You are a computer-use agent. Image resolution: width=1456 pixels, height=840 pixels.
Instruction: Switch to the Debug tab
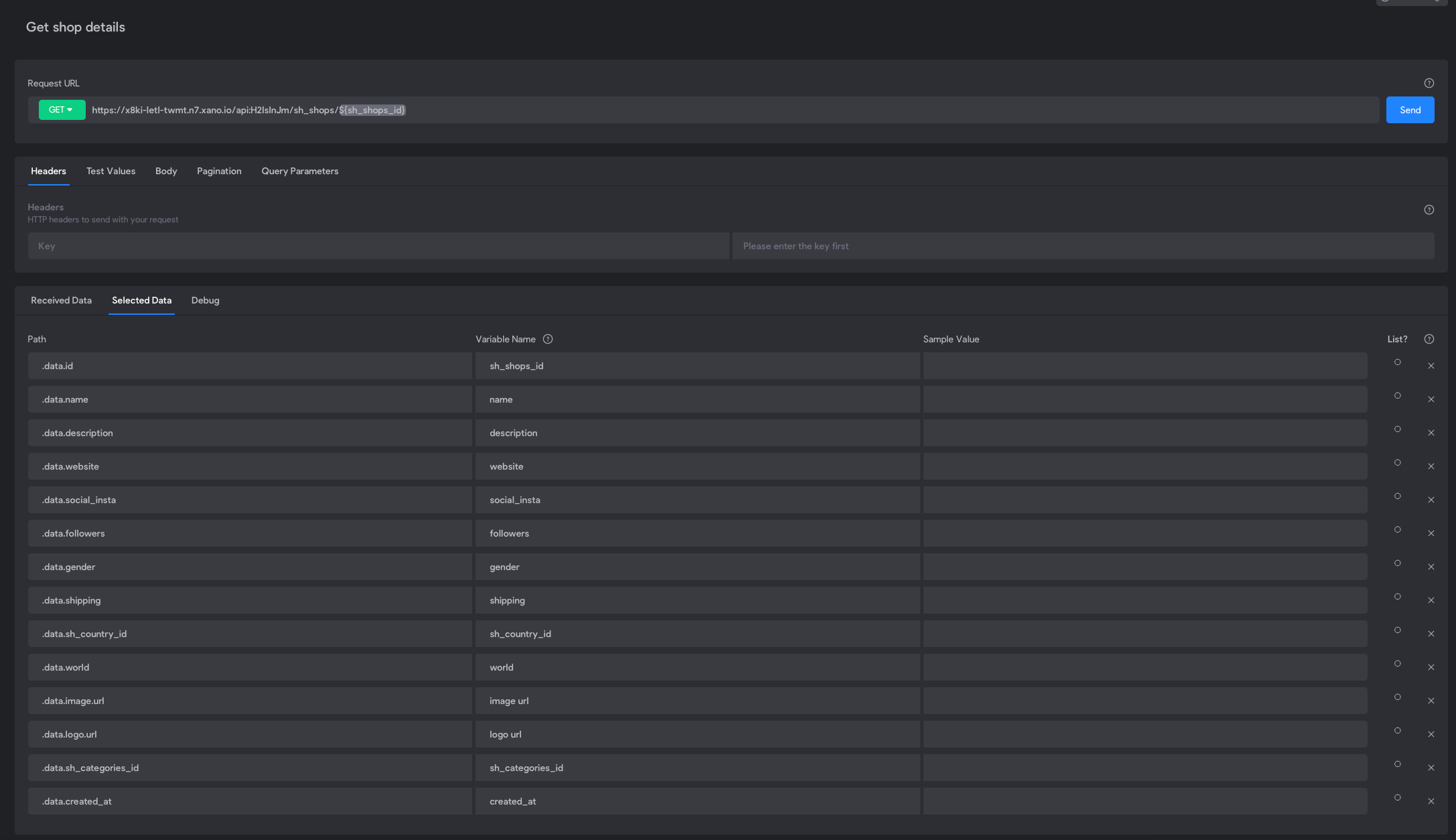point(205,301)
